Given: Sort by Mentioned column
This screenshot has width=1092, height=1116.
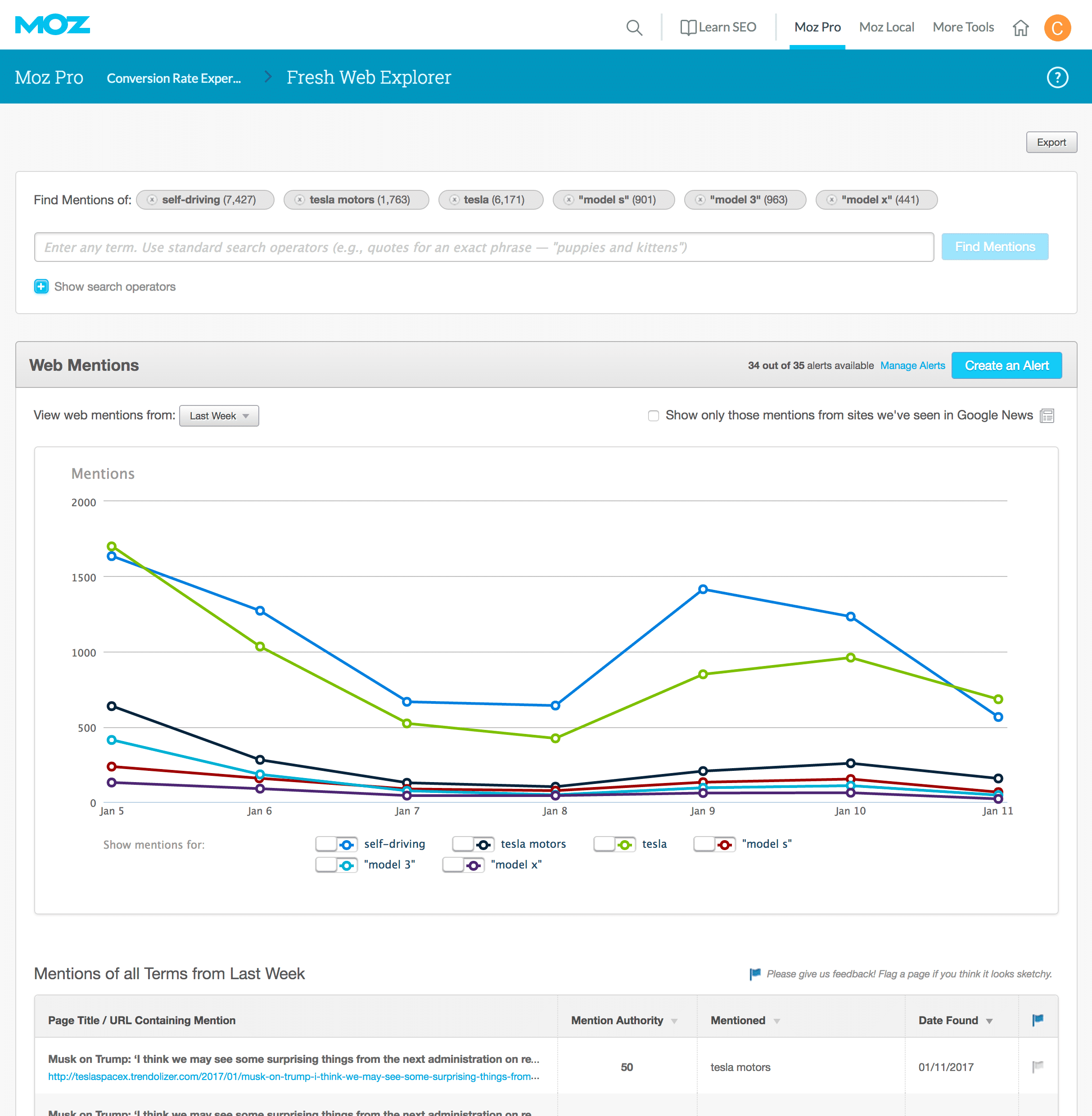Looking at the screenshot, I should coord(745,1020).
